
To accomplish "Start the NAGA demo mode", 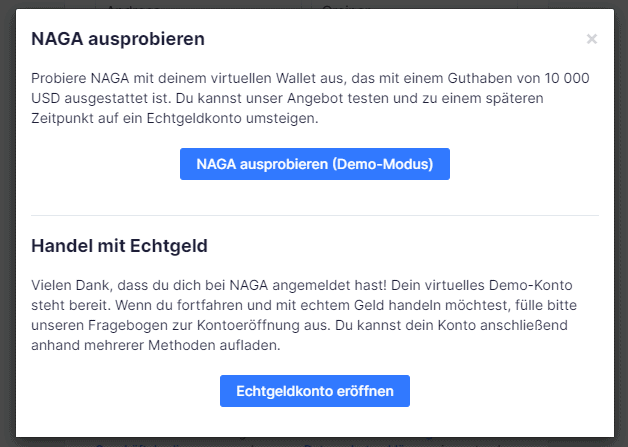I will [314, 164].
